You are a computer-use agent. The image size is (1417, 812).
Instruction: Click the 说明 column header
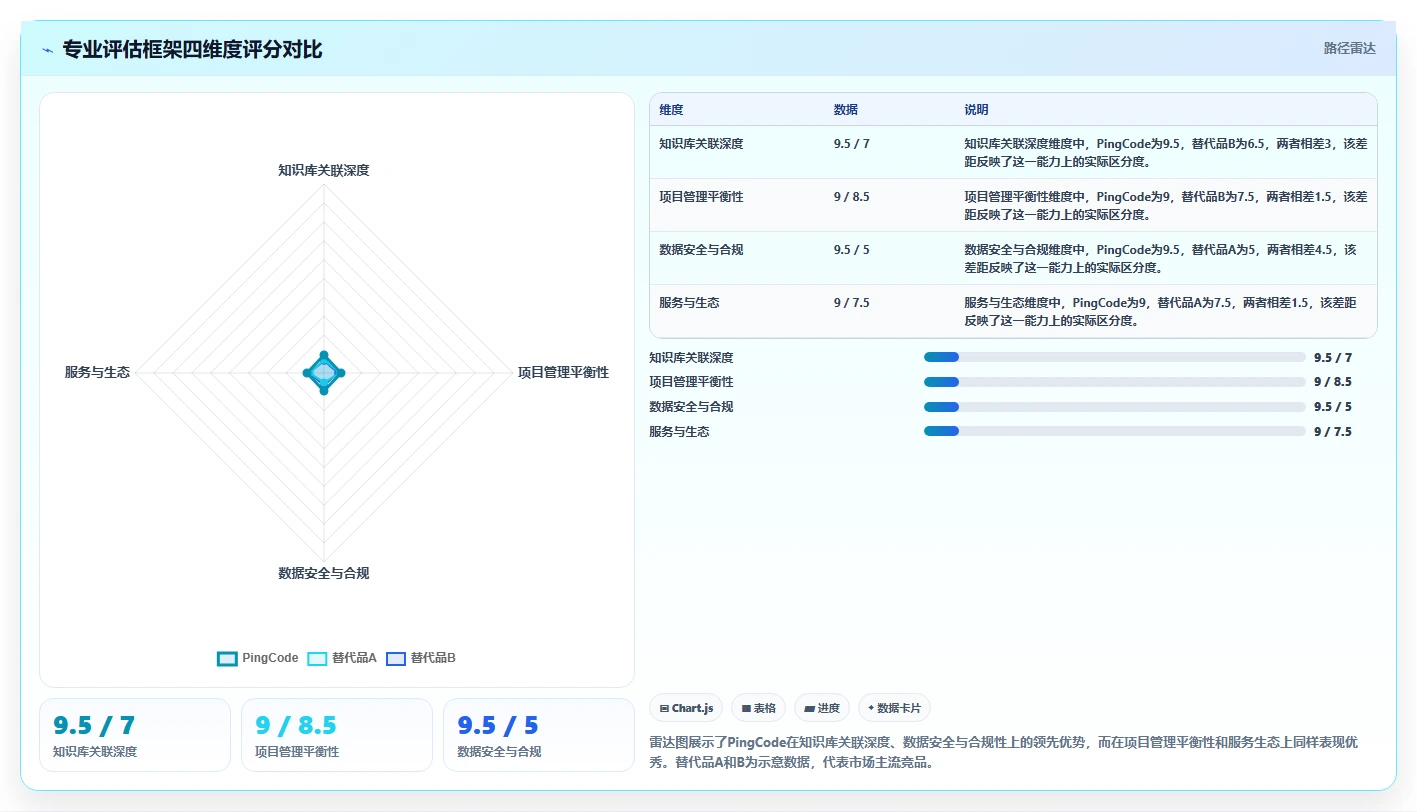(977, 110)
